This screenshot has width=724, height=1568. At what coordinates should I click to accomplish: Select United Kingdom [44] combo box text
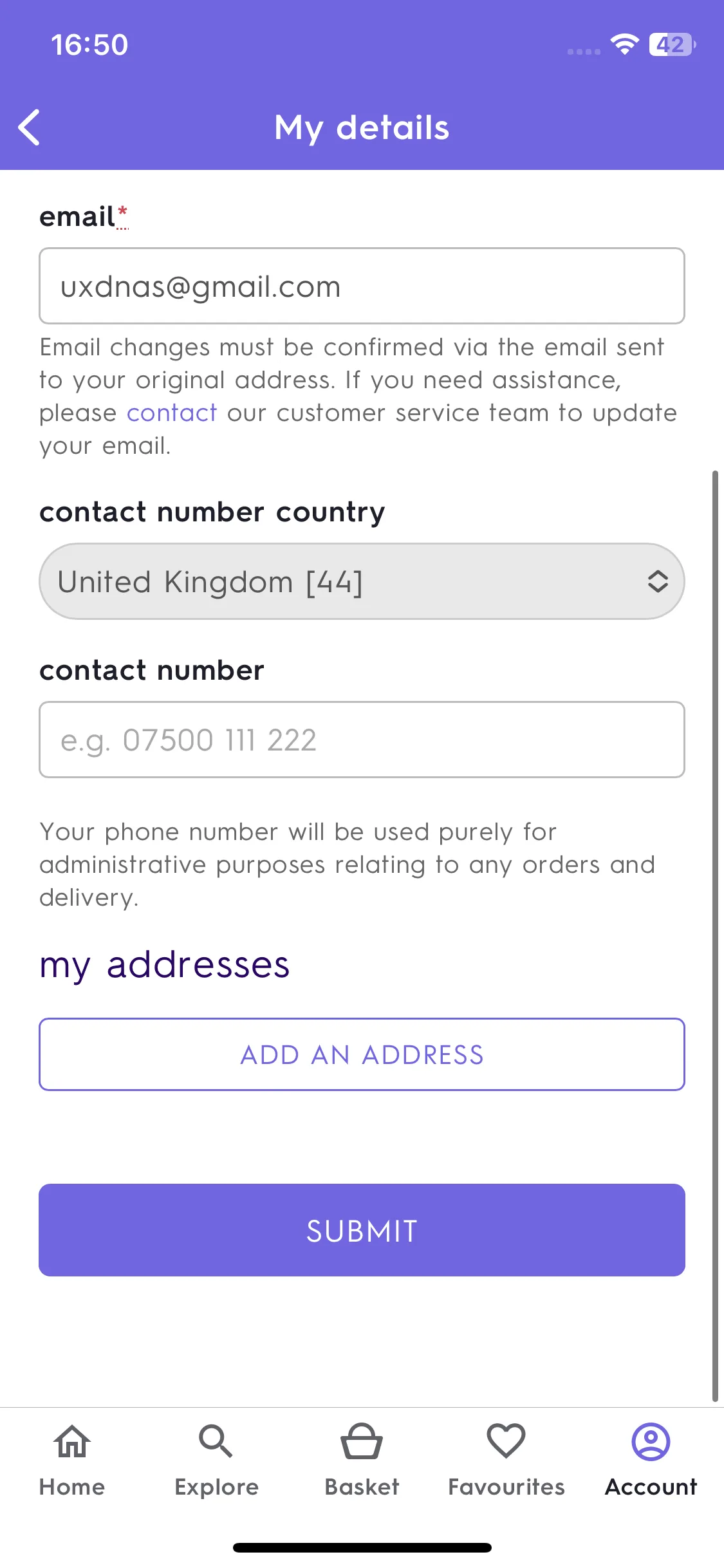[210, 582]
